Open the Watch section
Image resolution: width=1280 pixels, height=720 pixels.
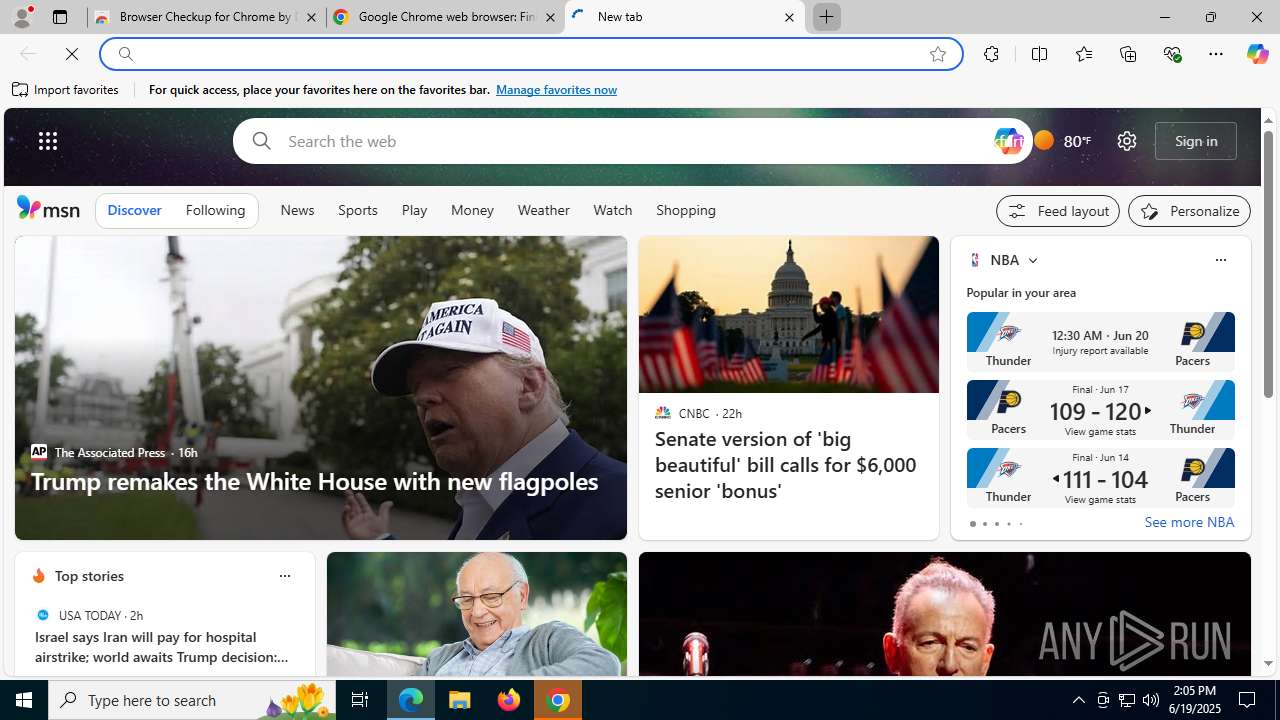pyautogui.click(x=613, y=210)
